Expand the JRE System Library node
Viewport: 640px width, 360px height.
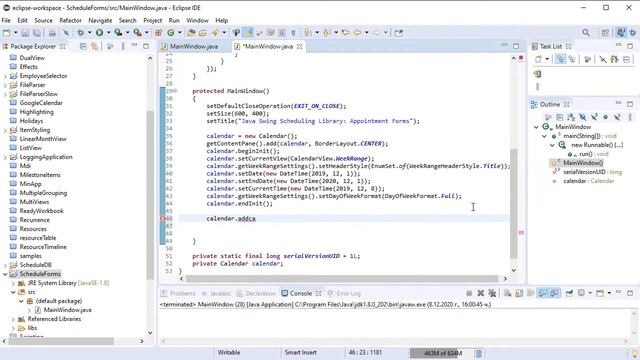[x=13, y=283]
